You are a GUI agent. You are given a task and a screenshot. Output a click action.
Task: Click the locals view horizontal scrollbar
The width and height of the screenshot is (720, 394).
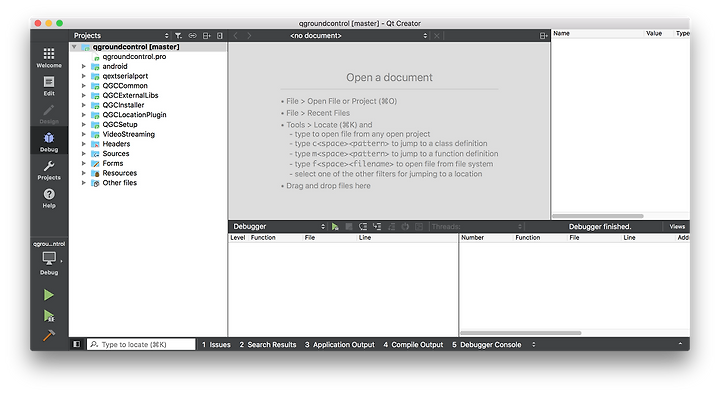(597, 216)
